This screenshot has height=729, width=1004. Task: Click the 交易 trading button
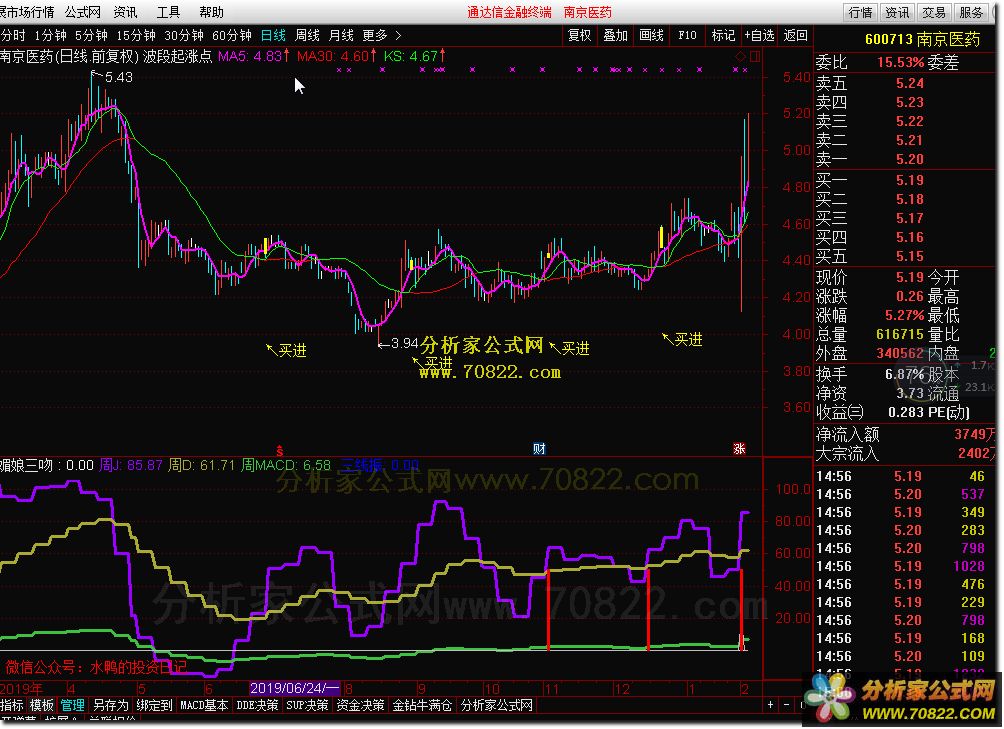pyautogui.click(x=934, y=12)
